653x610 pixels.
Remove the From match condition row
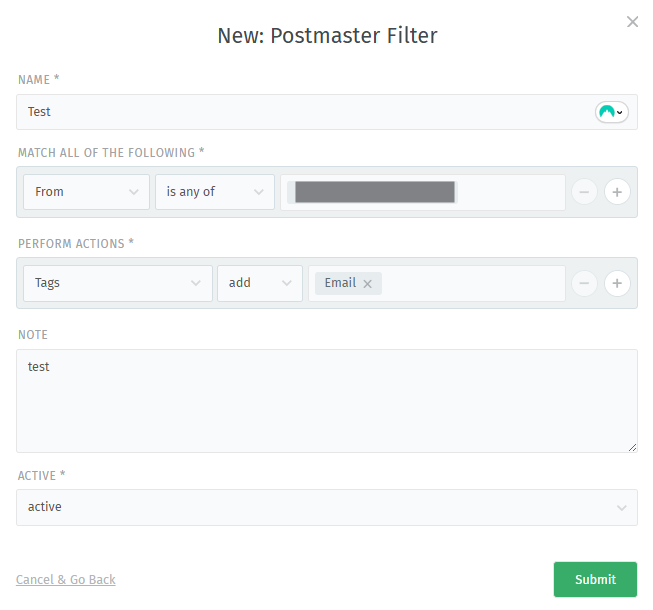[584, 192]
